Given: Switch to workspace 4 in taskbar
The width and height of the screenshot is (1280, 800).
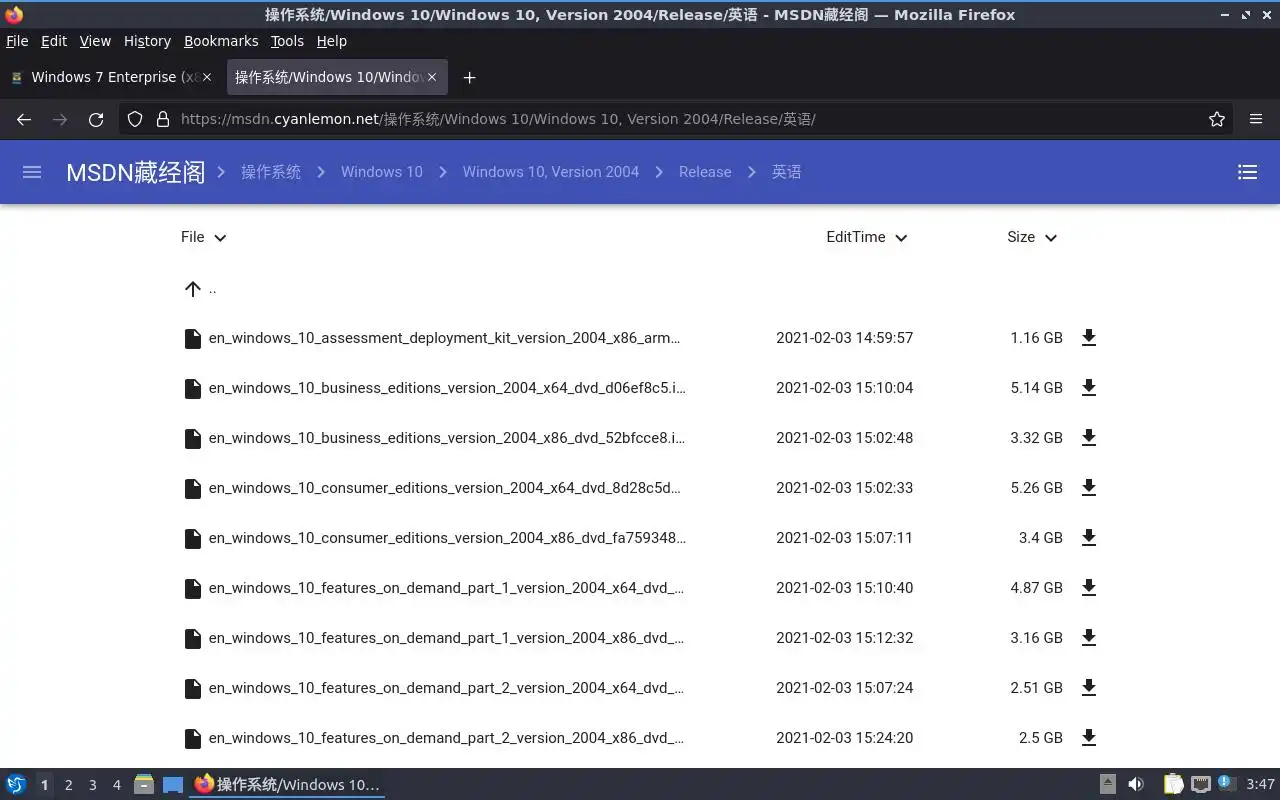Looking at the screenshot, I should pyautogui.click(x=116, y=785).
